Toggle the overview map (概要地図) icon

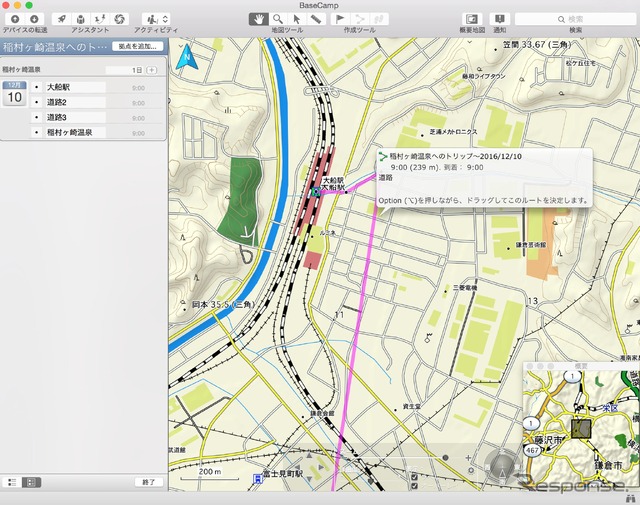click(472, 19)
